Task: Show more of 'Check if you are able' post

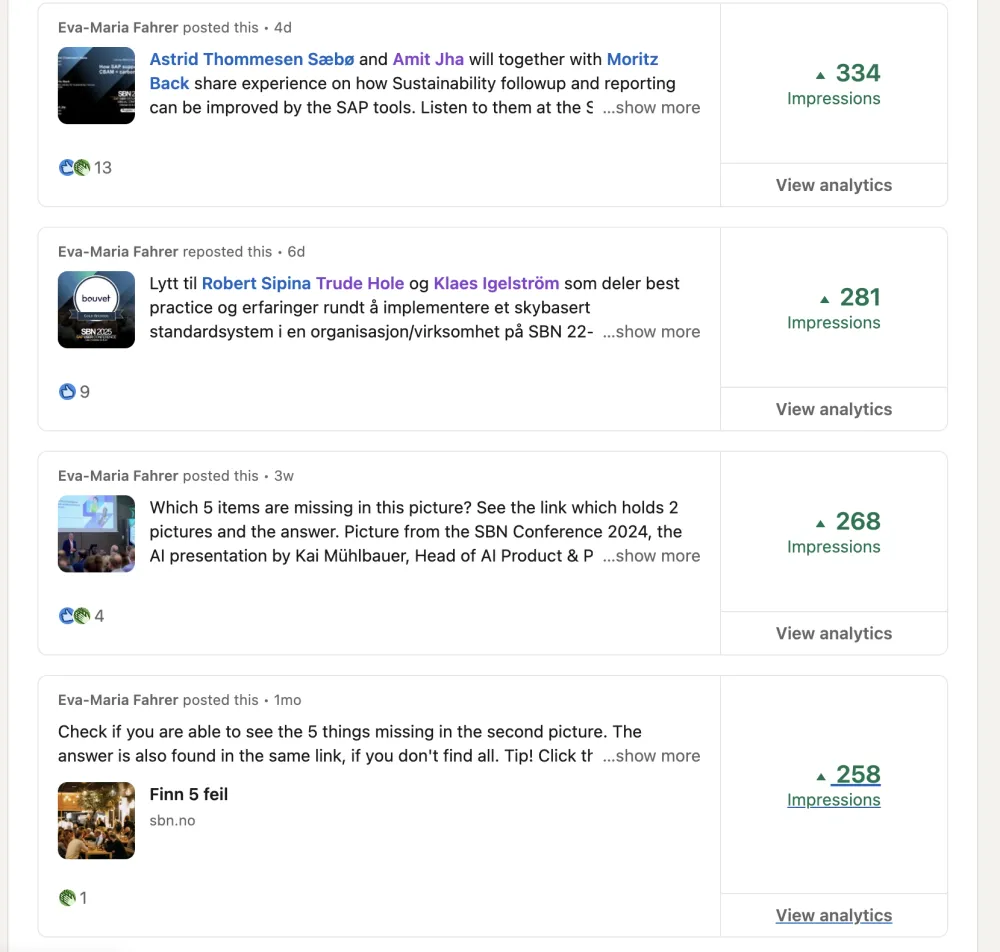Action: pos(651,756)
